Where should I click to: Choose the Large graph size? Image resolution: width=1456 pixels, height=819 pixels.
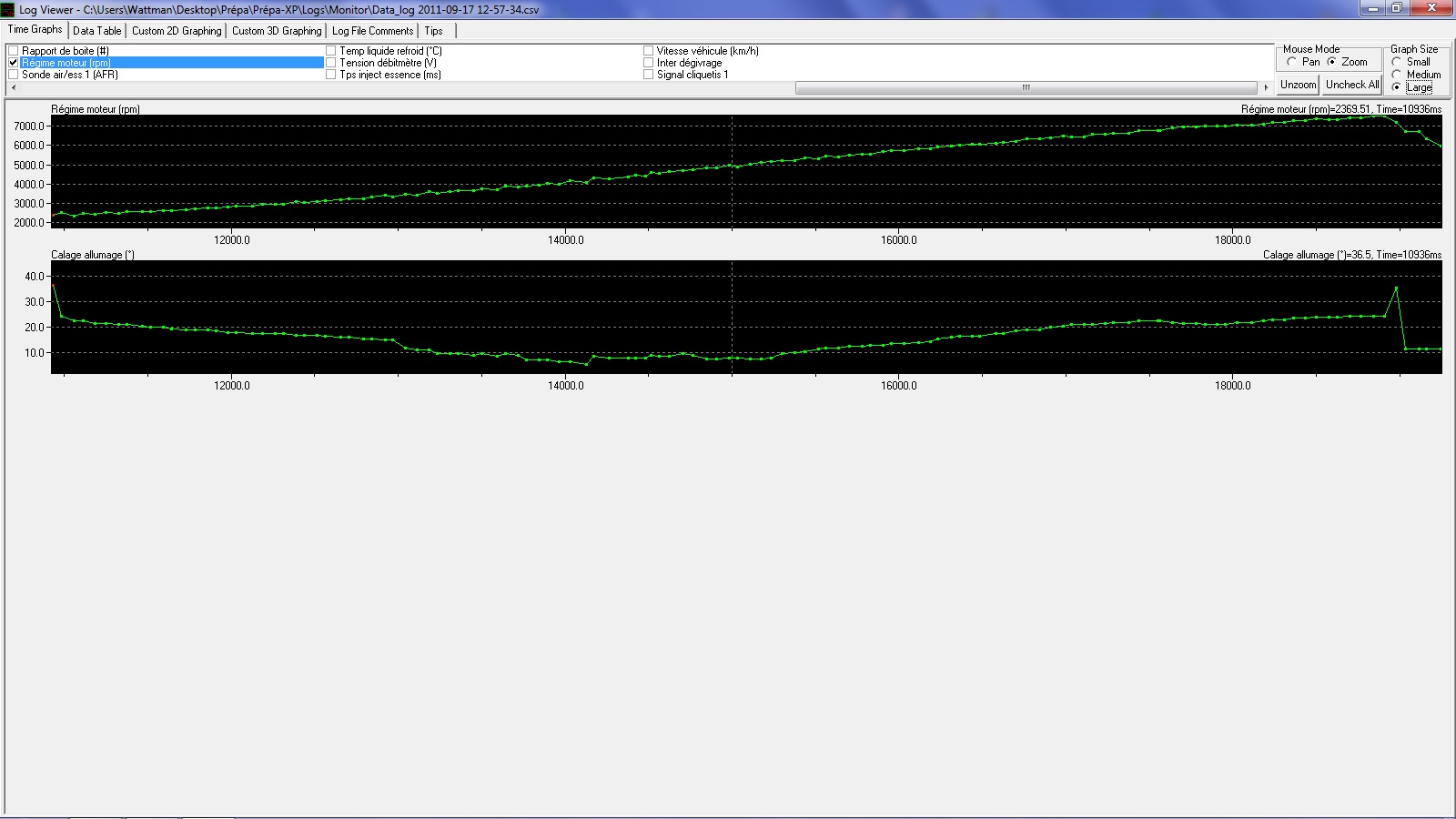click(1397, 87)
